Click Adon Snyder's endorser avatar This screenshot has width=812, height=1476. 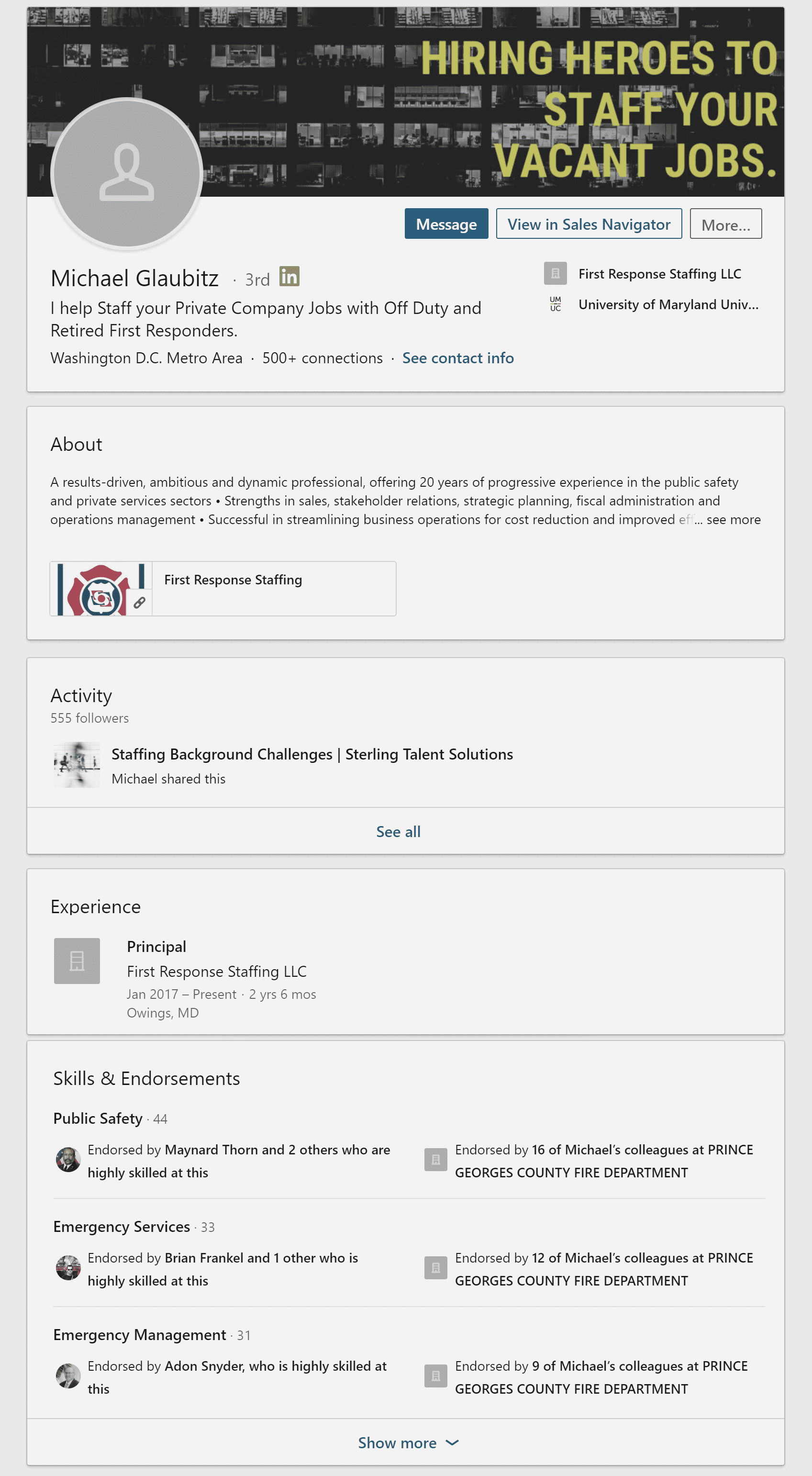click(68, 1375)
